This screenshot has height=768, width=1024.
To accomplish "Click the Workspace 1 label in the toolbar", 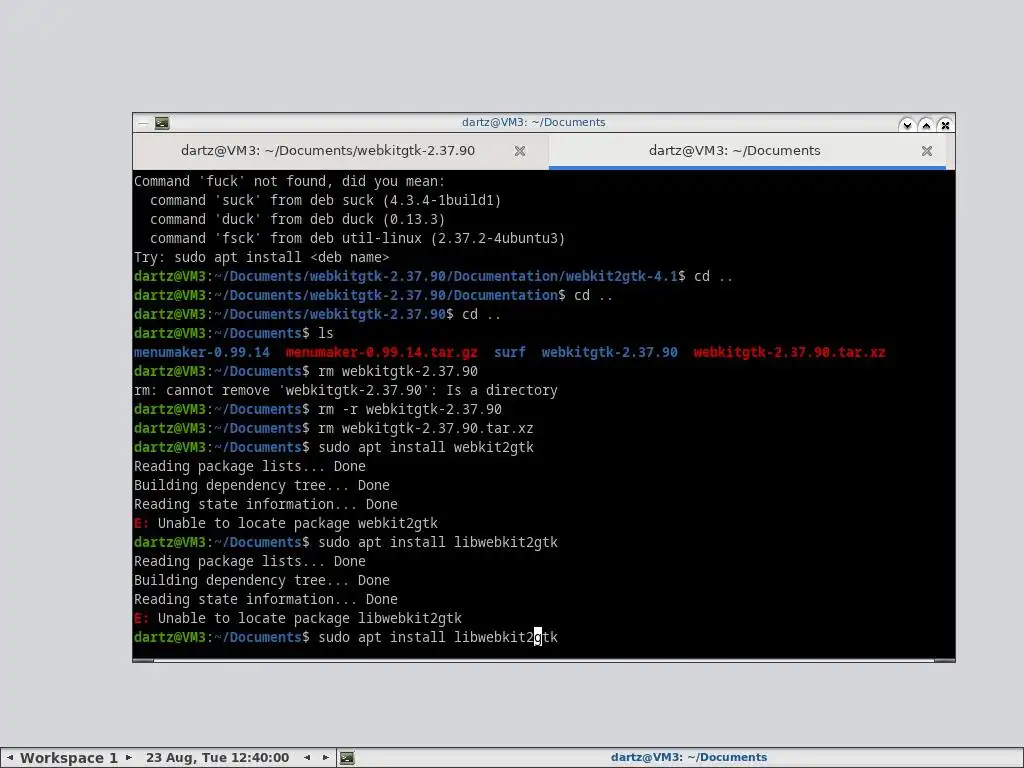I will [x=69, y=758].
